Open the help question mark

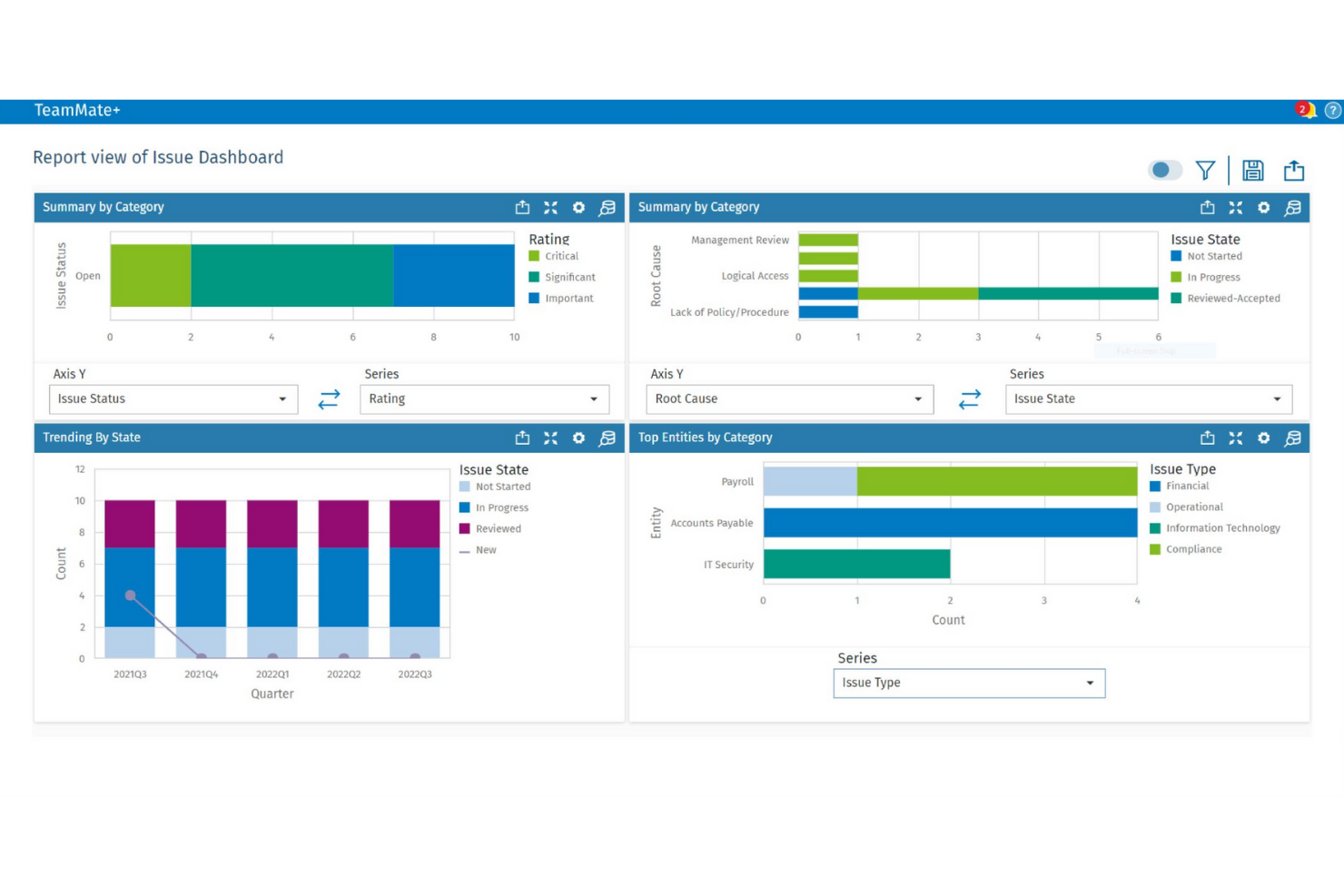tap(1331, 110)
